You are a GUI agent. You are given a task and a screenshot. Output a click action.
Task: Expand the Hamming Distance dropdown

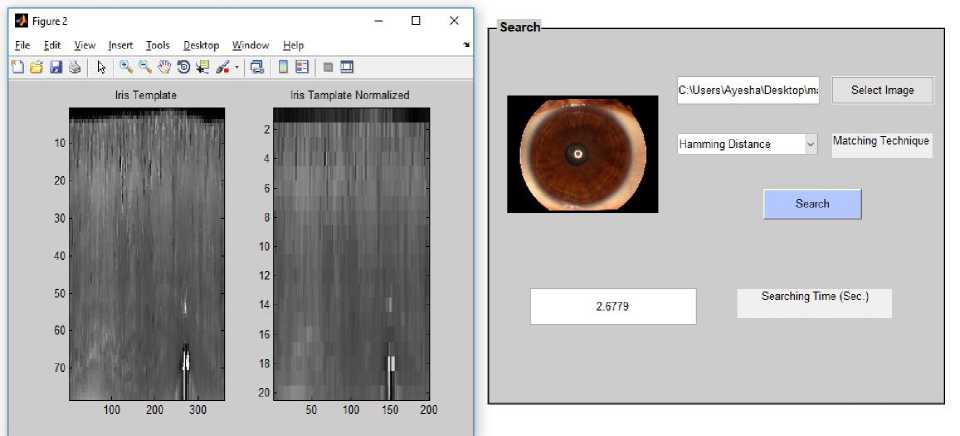click(x=810, y=144)
